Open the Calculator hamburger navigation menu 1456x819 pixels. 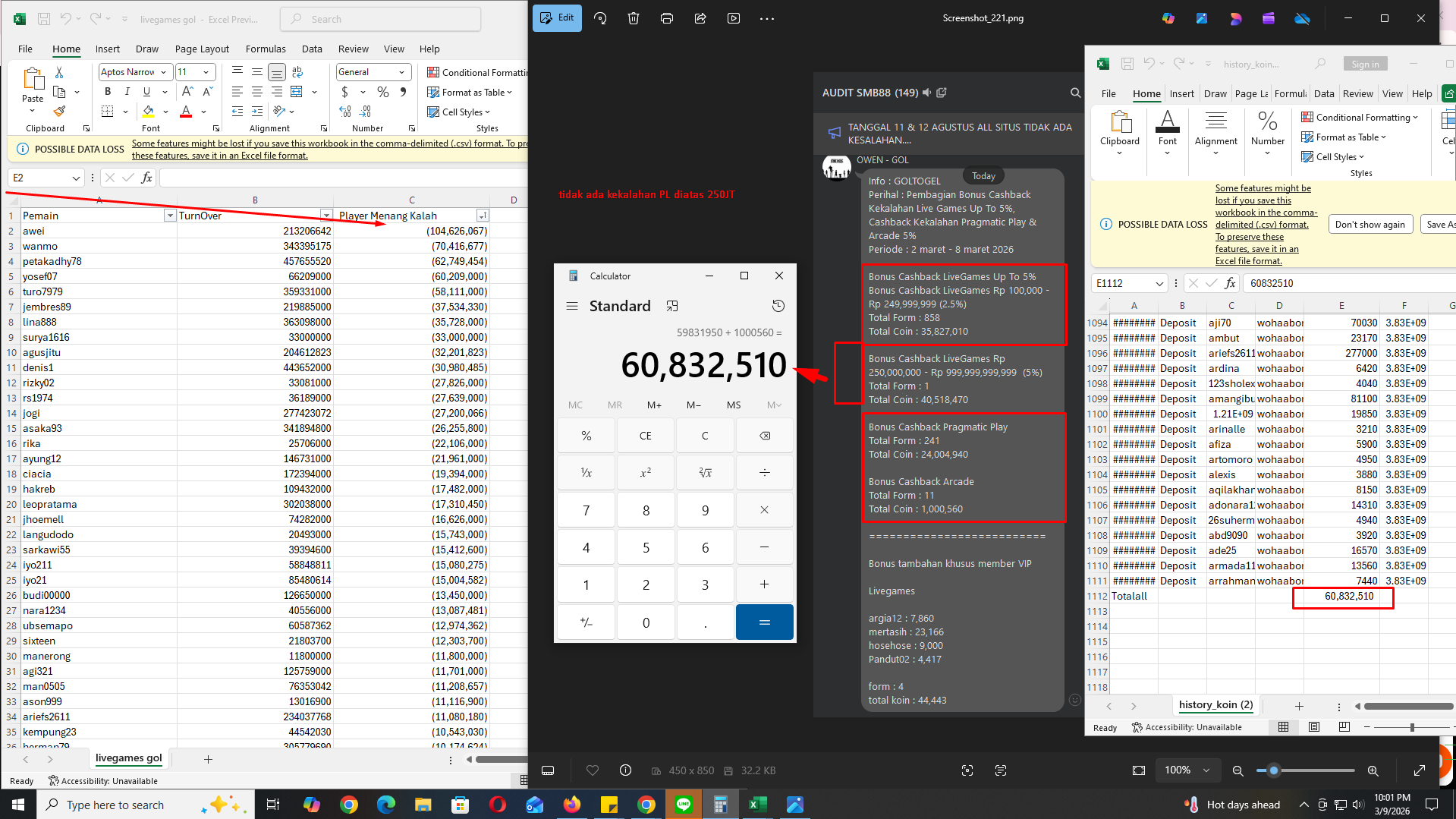(x=572, y=306)
